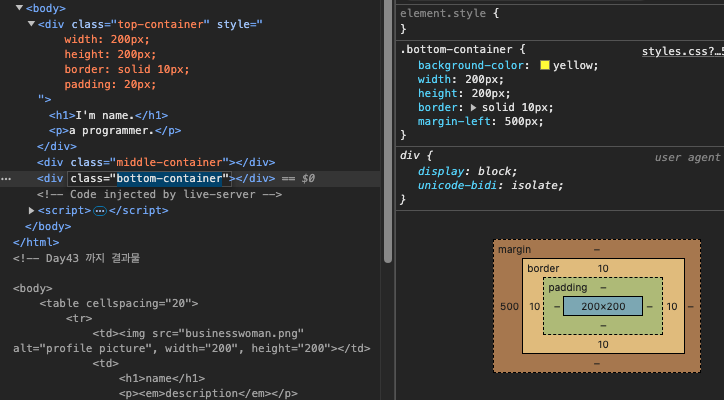Click the table cellspacing="20" line

[x=119, y=303]
